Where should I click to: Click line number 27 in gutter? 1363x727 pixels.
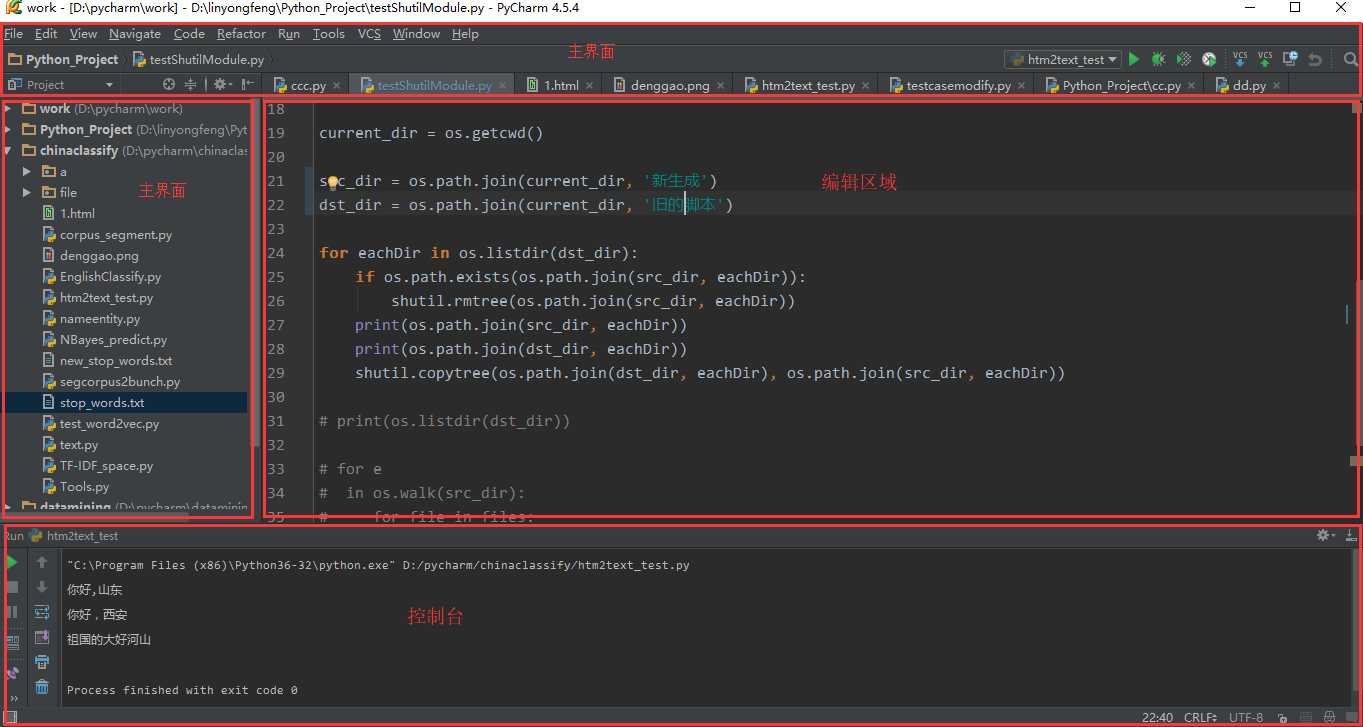[x=276, y=325]
